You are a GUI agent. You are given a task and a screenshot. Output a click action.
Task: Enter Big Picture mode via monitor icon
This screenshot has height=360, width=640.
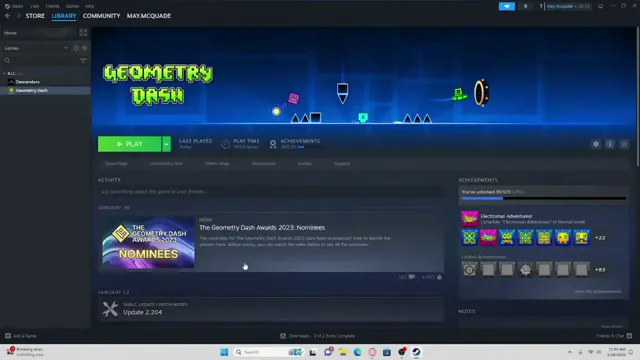[600, 6]
